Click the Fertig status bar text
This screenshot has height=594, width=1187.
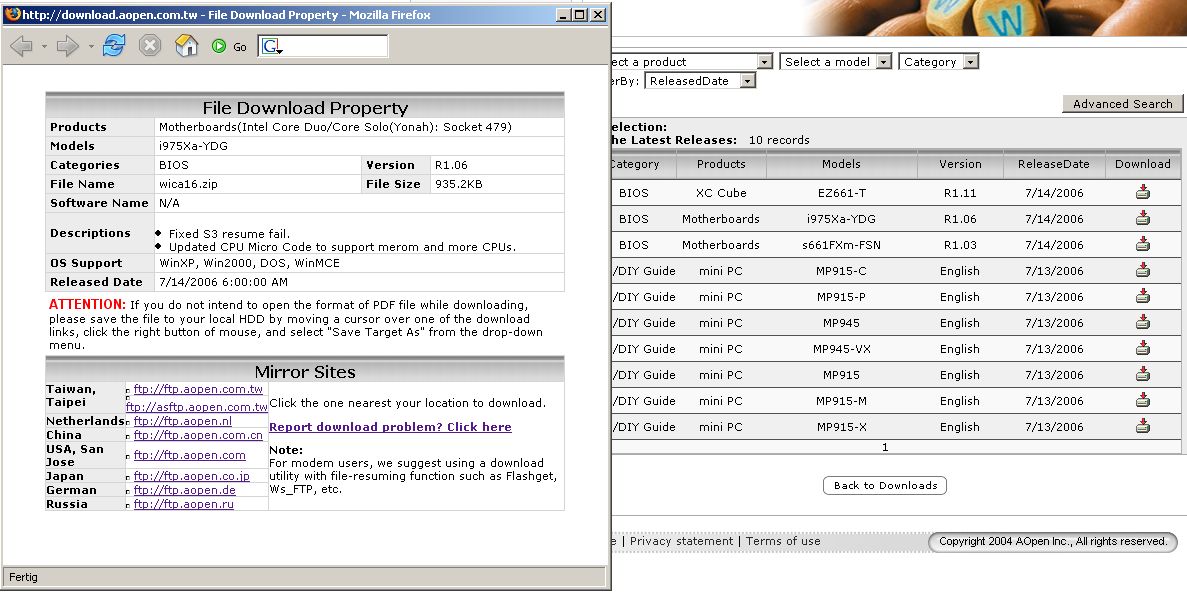[x=23, y=577]
